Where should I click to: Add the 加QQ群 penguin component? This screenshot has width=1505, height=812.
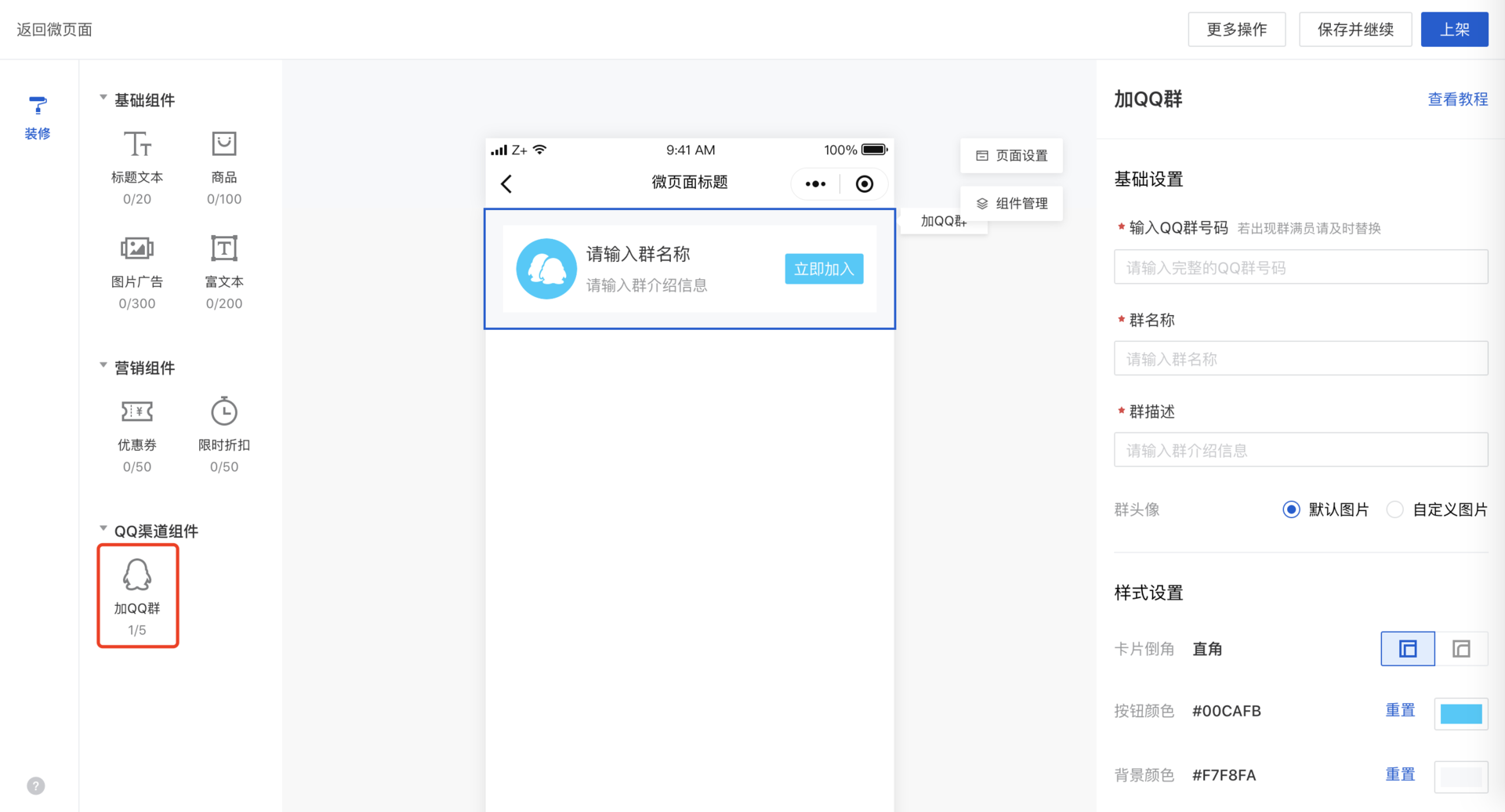[x=138, y=596]
